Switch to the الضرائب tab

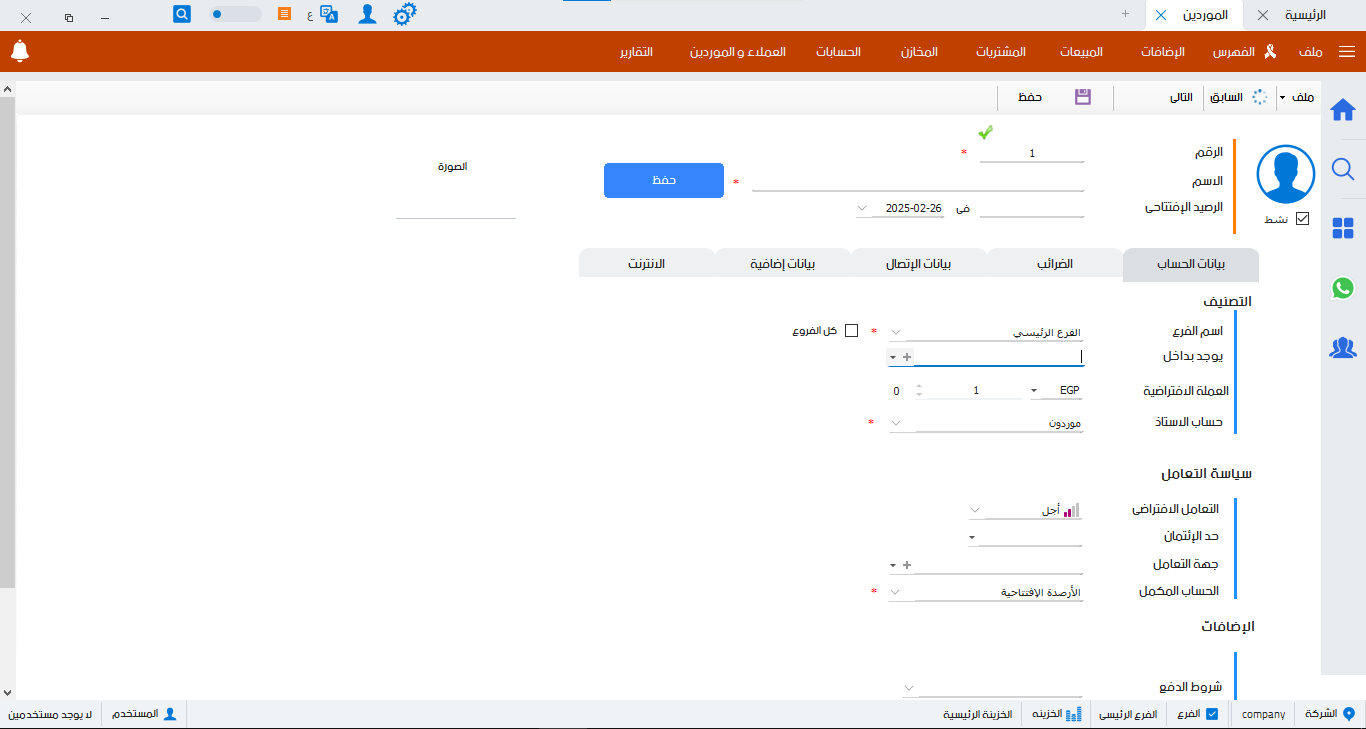[x=1054, y=264]
